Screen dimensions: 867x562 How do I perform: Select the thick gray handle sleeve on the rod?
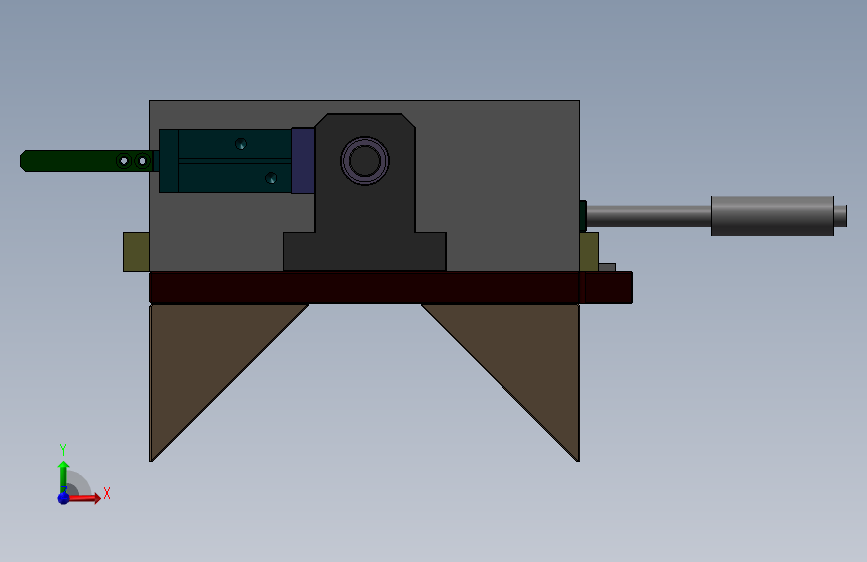tap(772, 216)
